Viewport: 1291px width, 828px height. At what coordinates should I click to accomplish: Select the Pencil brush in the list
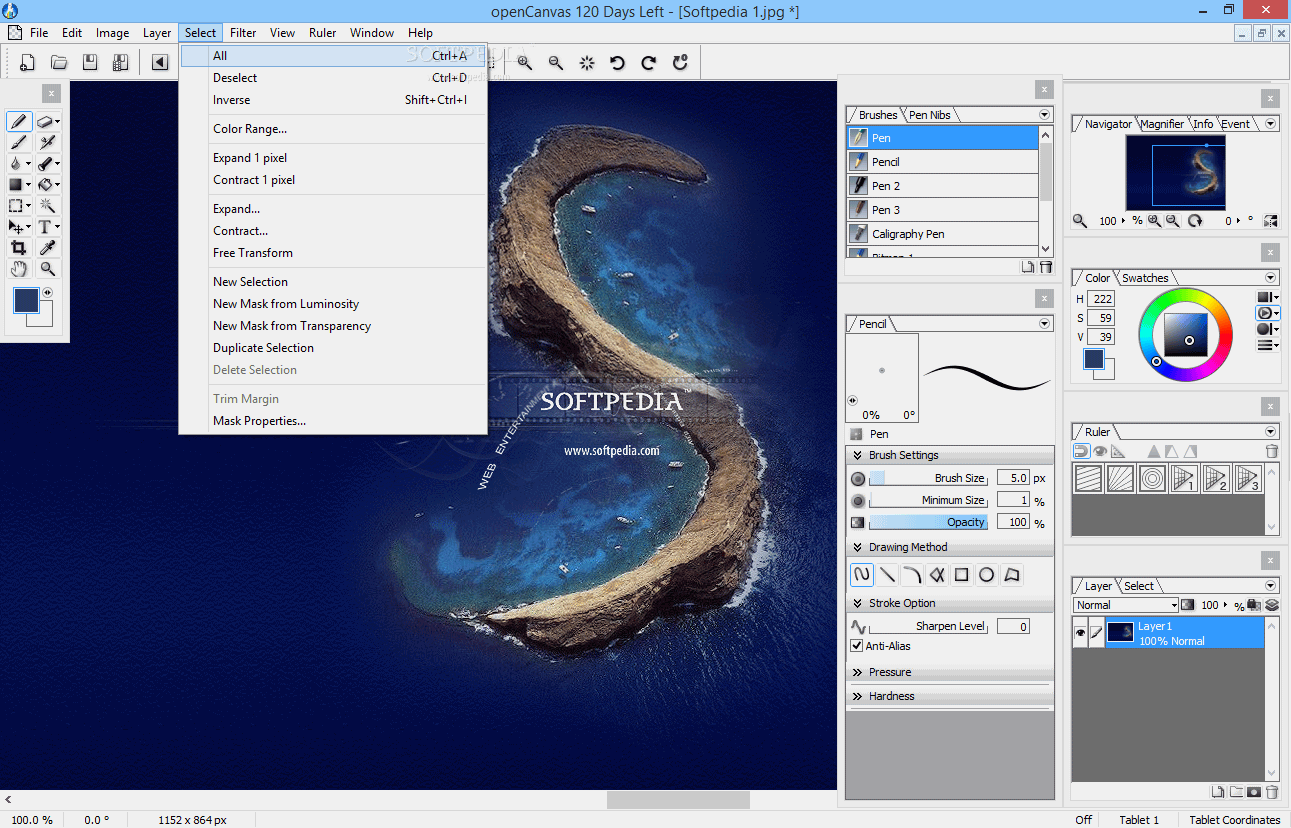click(x=943, y=162)
